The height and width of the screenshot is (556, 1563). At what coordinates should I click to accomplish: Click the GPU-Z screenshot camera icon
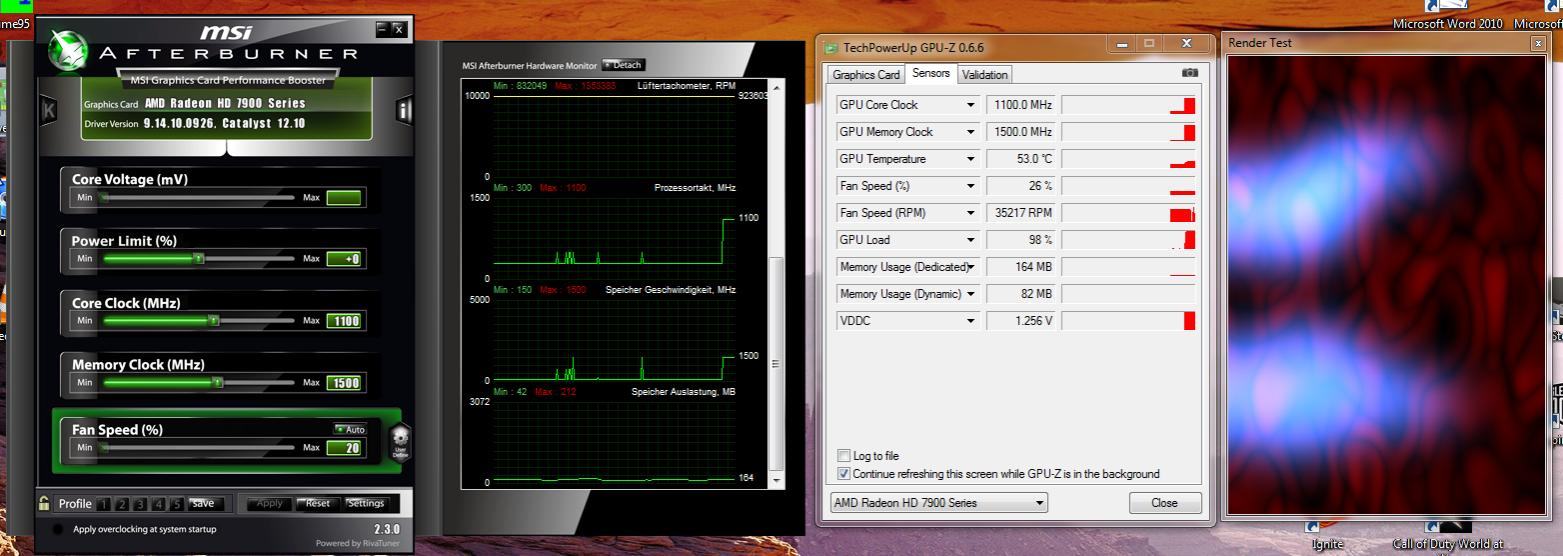pyautogui.click(x=1189, y=73)
